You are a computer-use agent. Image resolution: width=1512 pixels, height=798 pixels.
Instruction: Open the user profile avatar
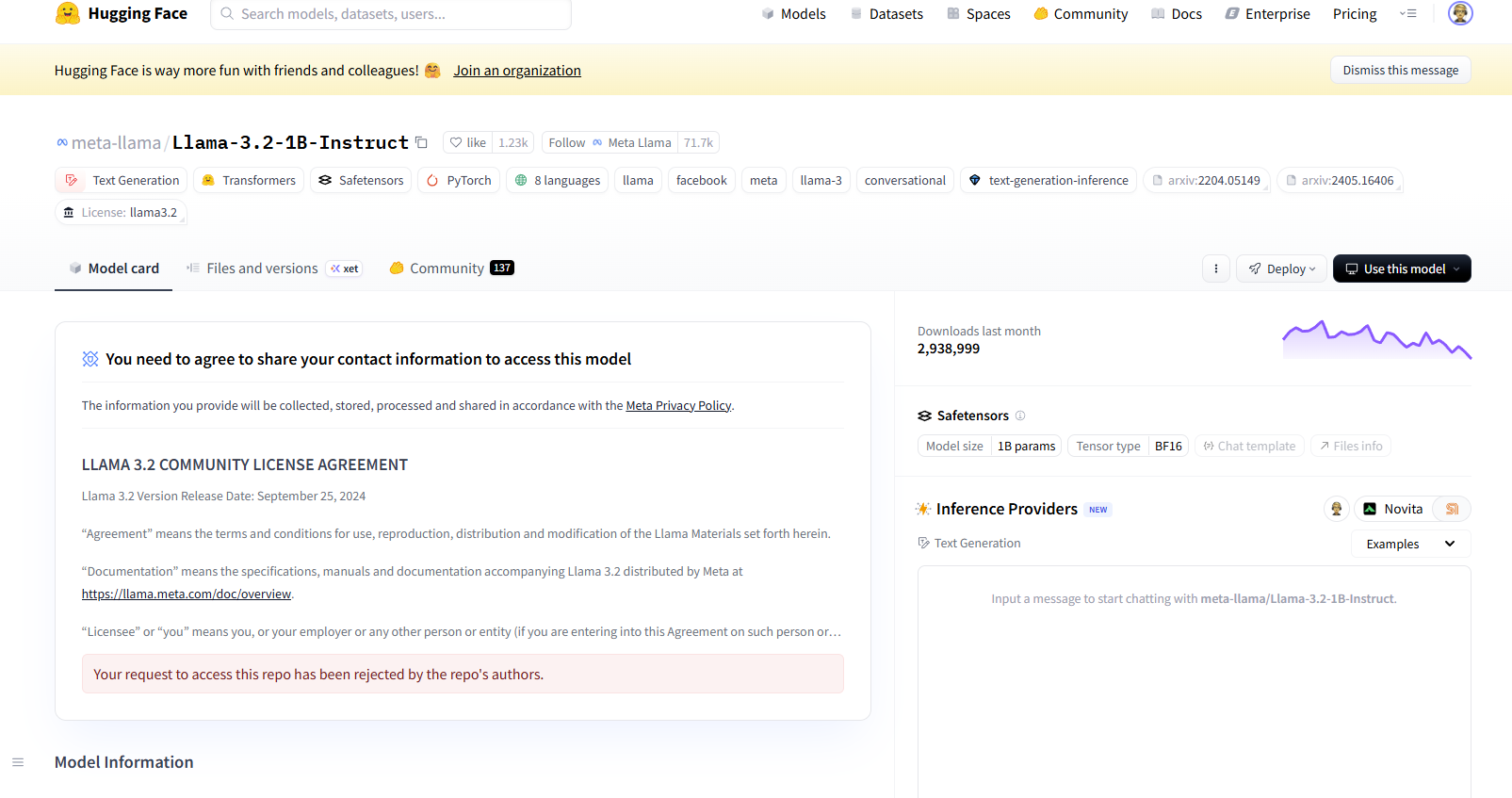pos(1459,13)
